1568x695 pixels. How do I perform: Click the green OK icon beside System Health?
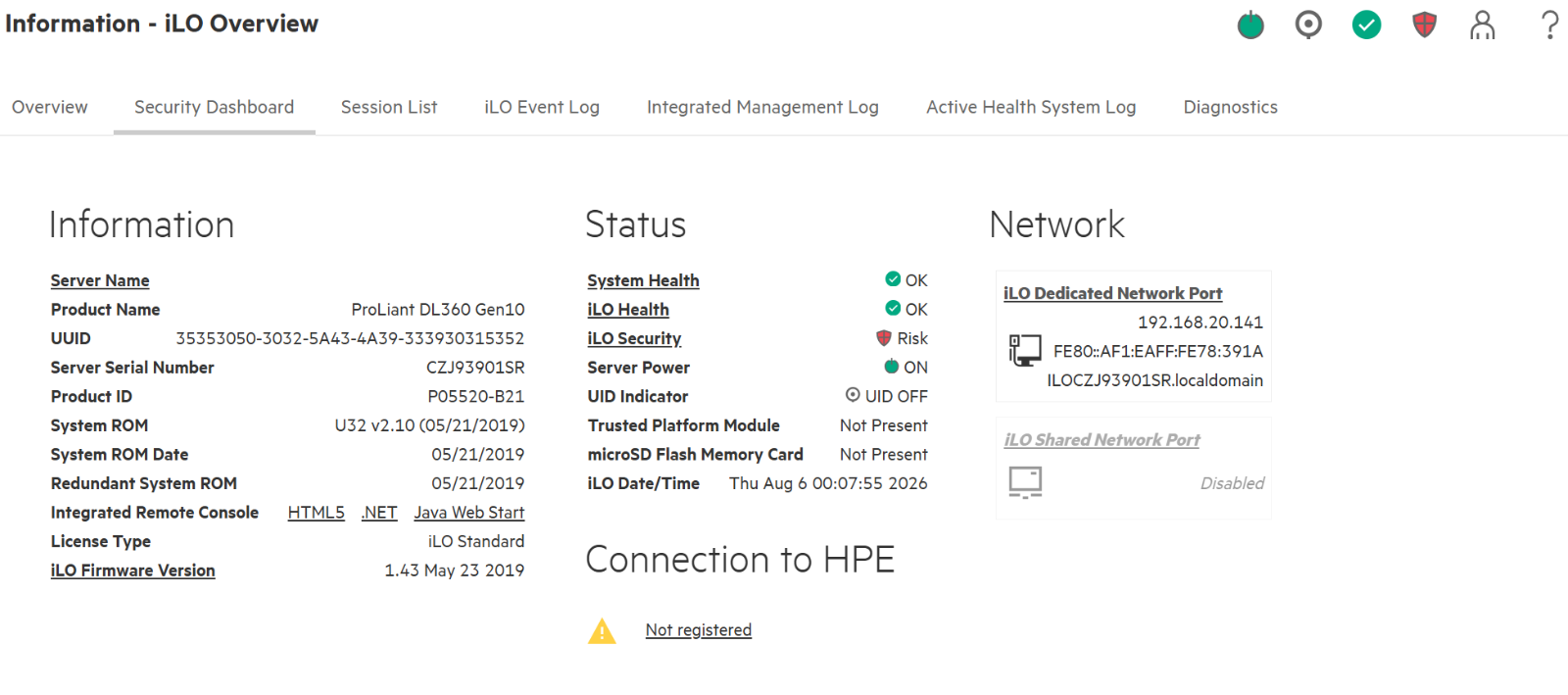[x=893, y=279]
